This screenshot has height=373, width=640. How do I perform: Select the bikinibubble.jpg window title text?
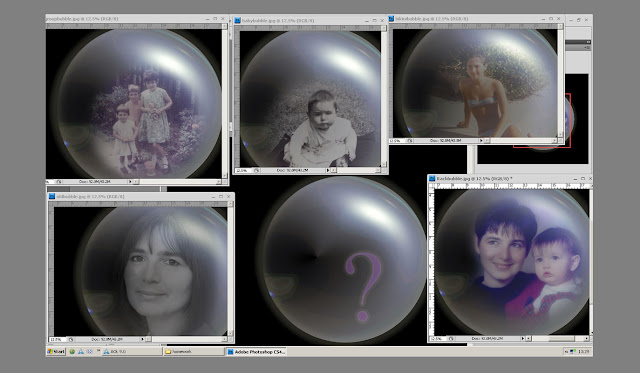pos(432,19)
